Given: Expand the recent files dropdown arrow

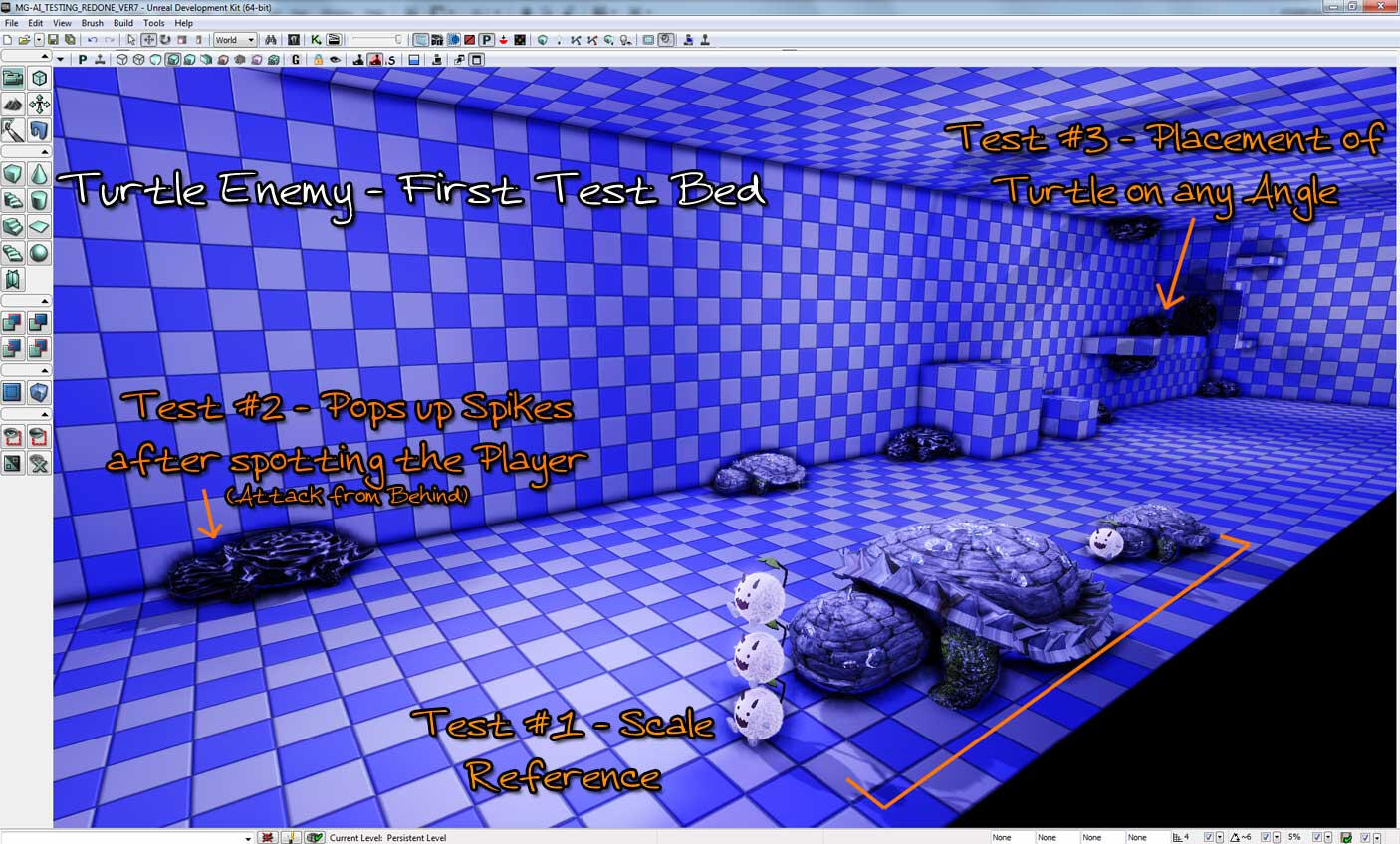Looking at the screenshot, I should [x=39, y=40].
